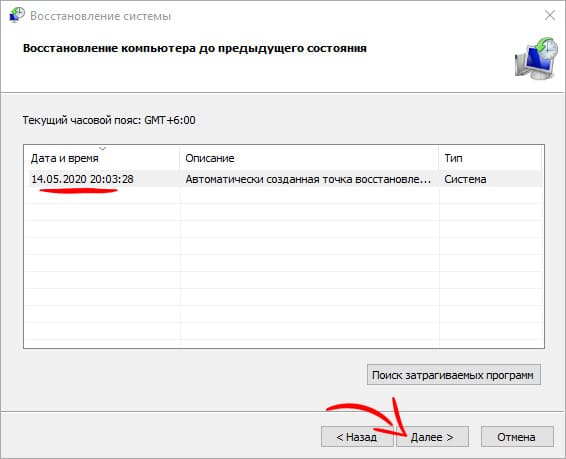Close the Восстановление системы dialog

550,15
